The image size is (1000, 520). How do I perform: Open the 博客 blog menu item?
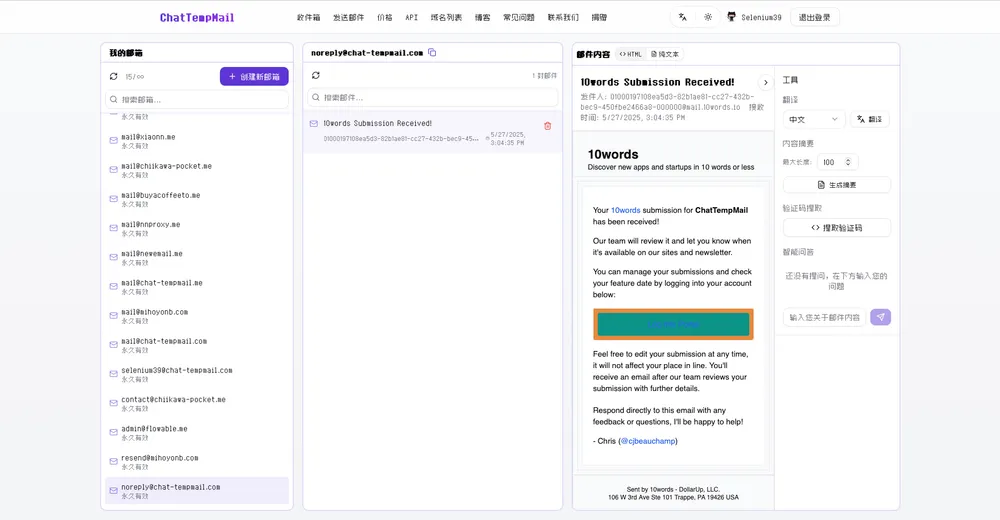[x=482, y=18]
